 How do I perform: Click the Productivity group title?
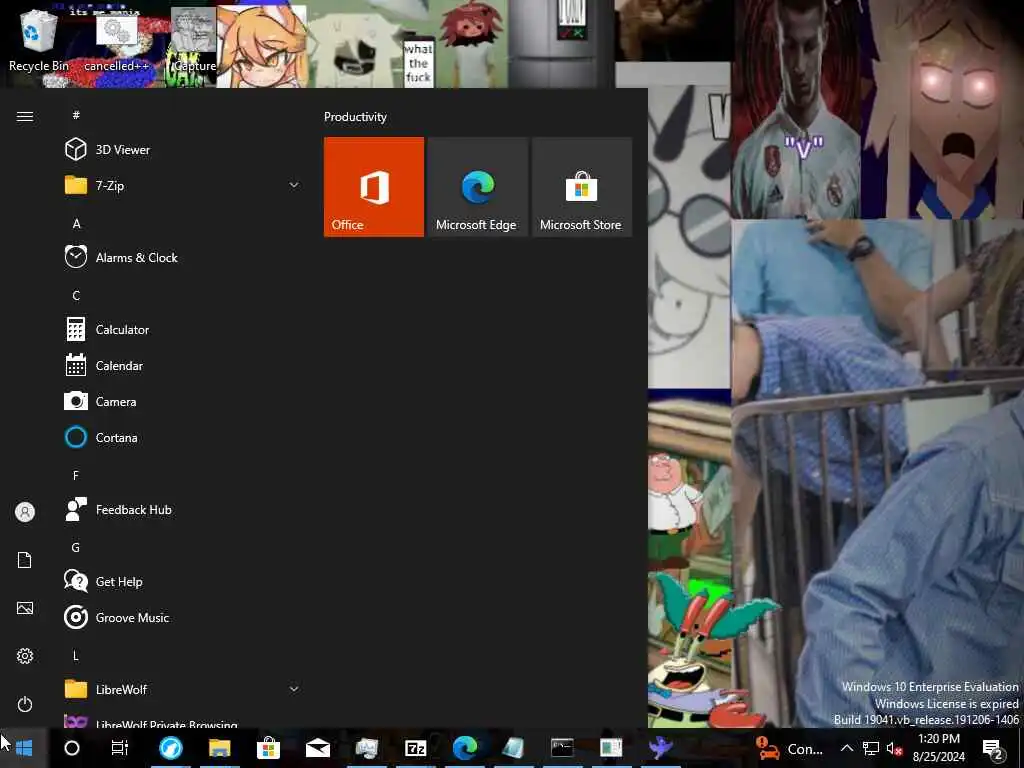click(x=355, y=117)
